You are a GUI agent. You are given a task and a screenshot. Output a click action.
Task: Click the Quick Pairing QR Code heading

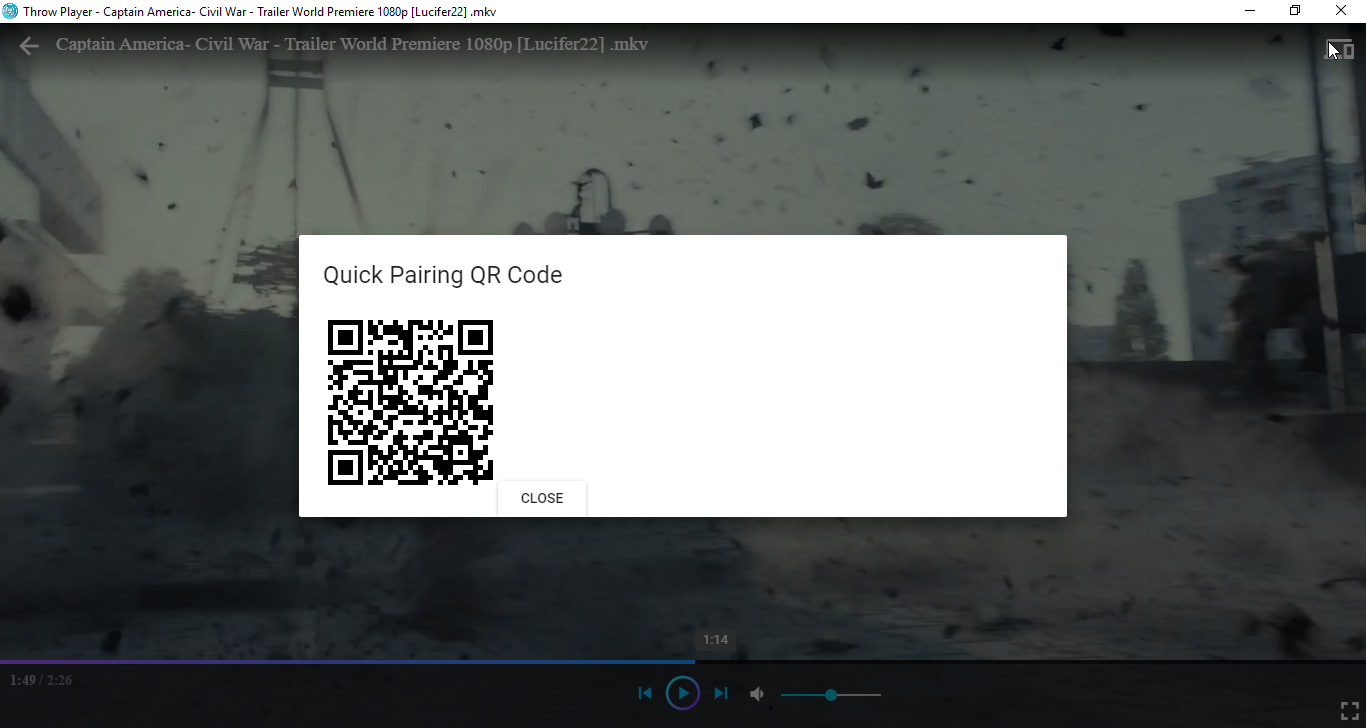(x=443, y=275)
